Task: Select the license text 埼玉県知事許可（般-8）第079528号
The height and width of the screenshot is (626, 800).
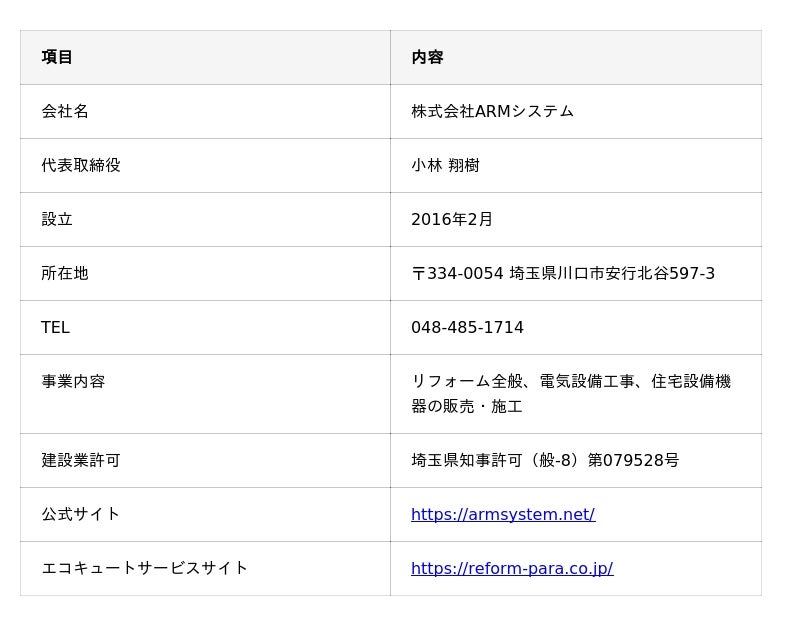Action: pyautogui.click(x=545, y=460)
